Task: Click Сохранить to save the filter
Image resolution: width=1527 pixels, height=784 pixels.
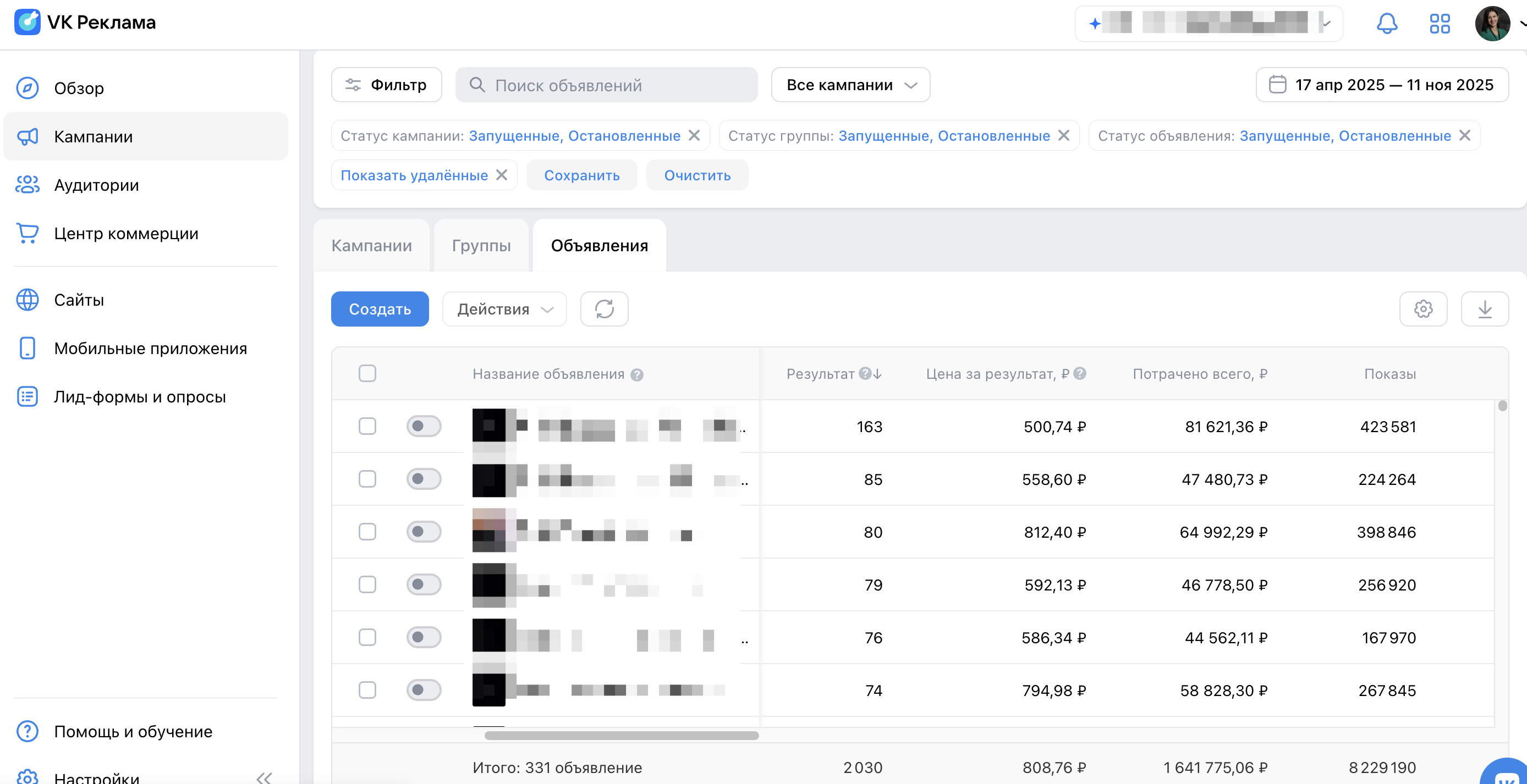Action: tap(582, 175)
